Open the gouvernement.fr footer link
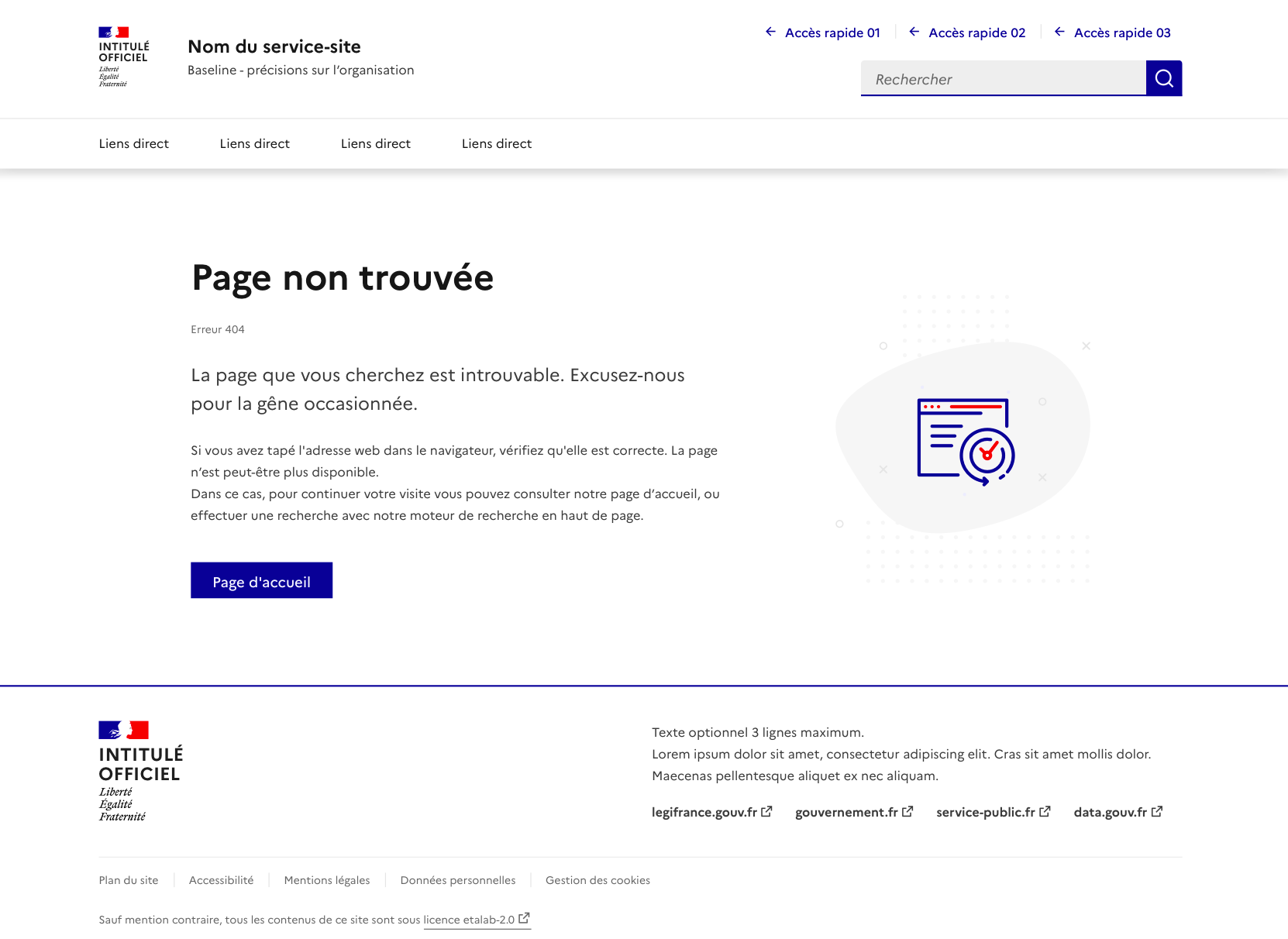Screen dimensions: 1288x939 click(x=845, y=812)
